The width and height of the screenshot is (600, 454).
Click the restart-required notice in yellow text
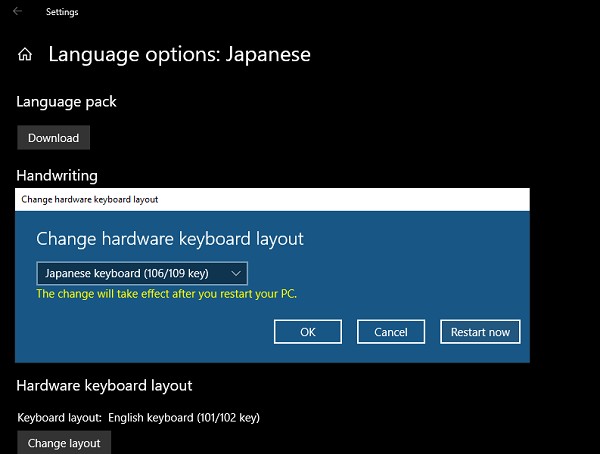(x=166, y=294)
